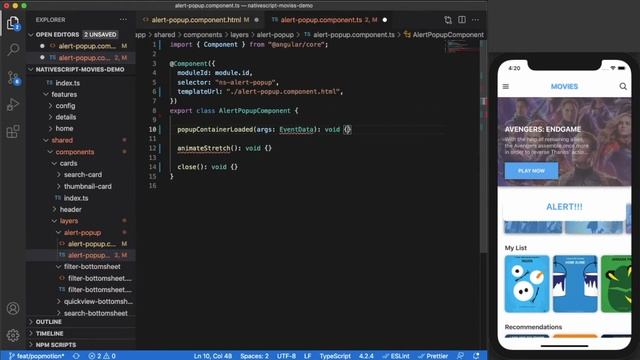Click AlertPopupComponent breadcrumb
Screen dimensions: 640x360
(448, 35)
